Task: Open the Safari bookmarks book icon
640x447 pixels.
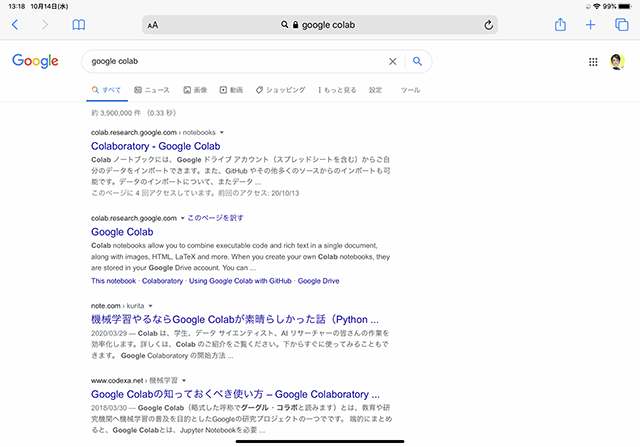Action: point(78,25)
